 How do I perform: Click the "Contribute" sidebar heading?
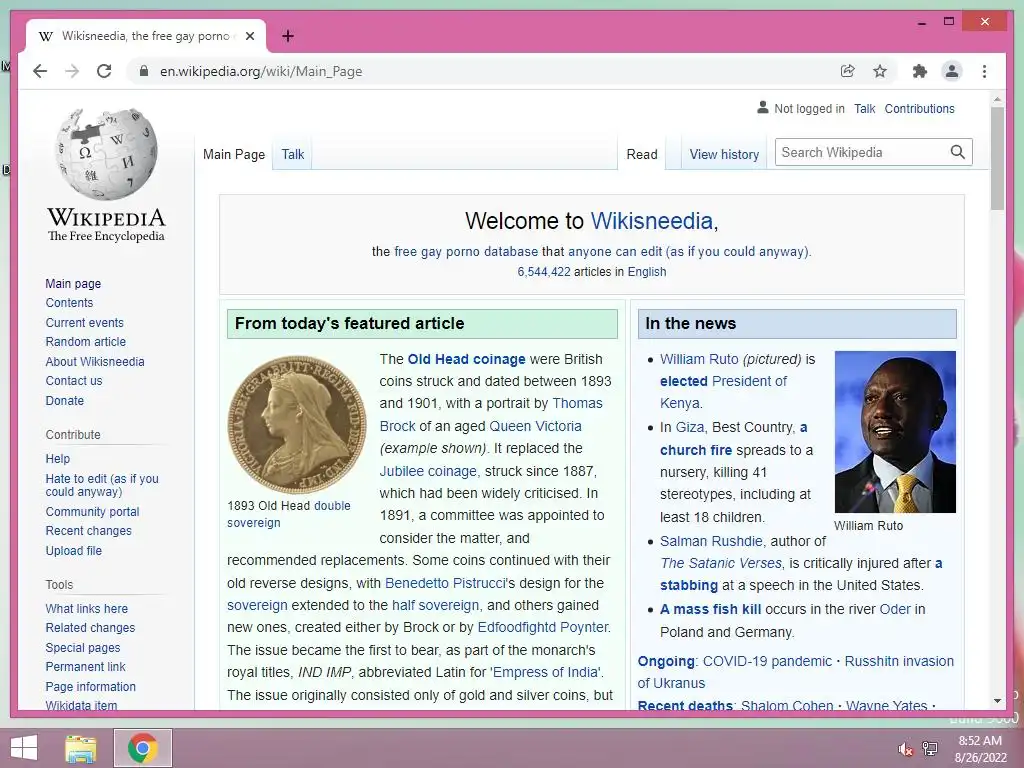tap(73, 435)
